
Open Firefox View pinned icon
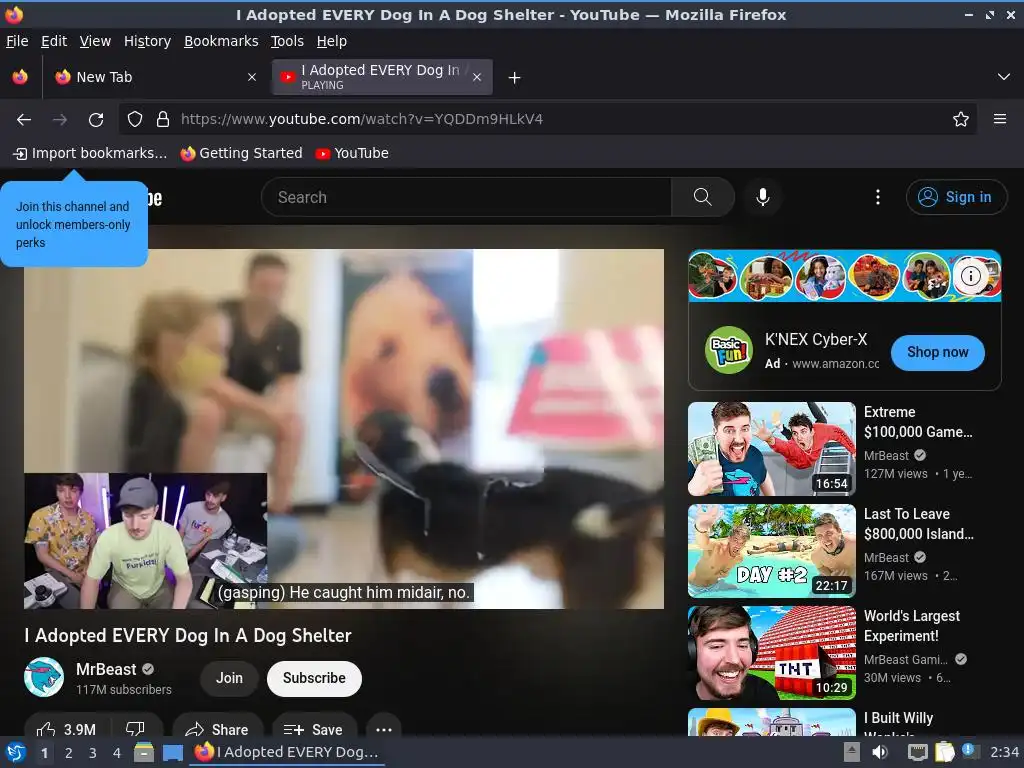(20, 77)
